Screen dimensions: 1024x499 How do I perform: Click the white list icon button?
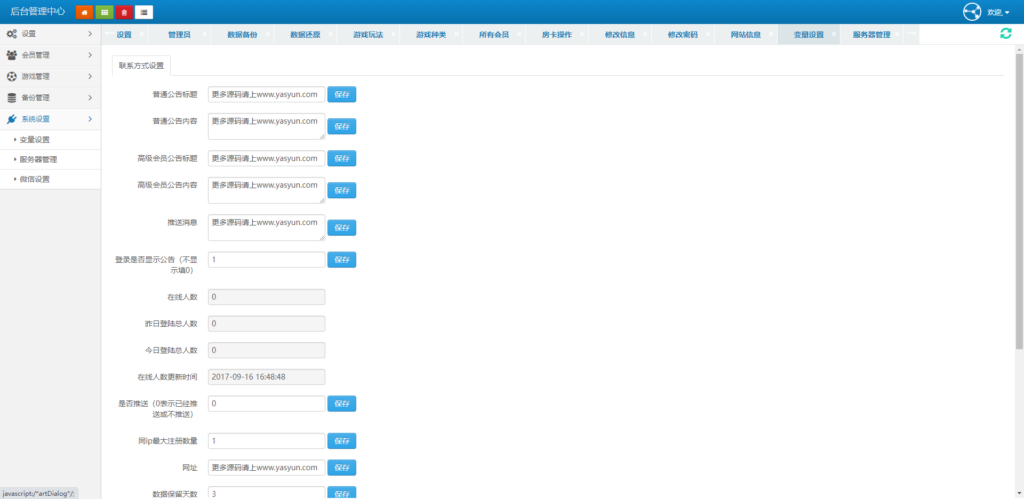pos(144,12)
